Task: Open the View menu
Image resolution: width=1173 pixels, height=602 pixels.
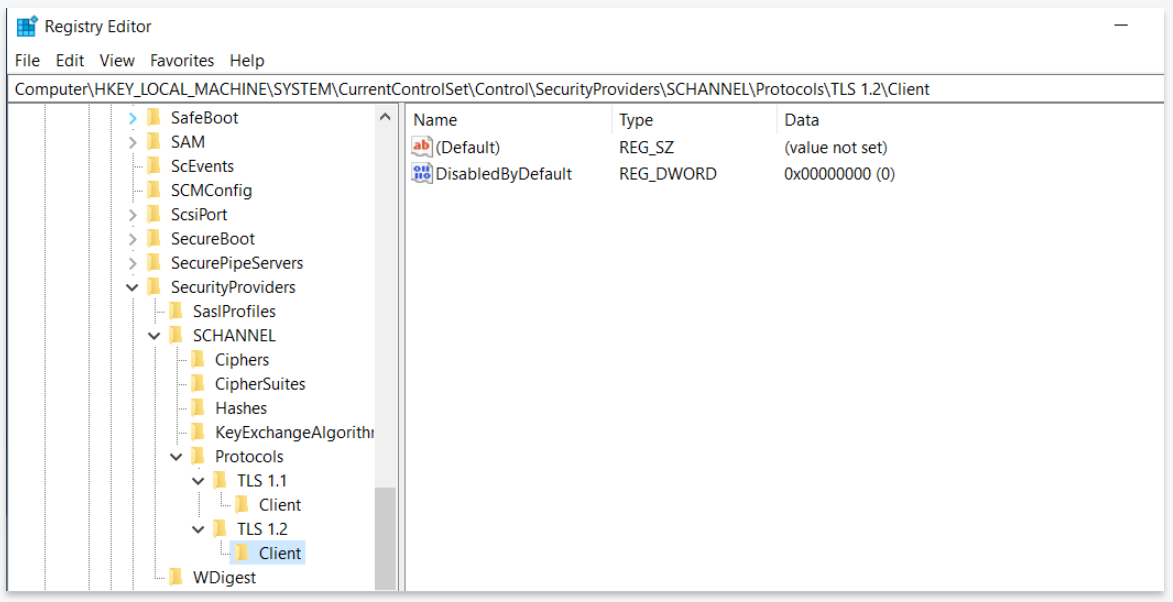Action: (x=117, y=60)
